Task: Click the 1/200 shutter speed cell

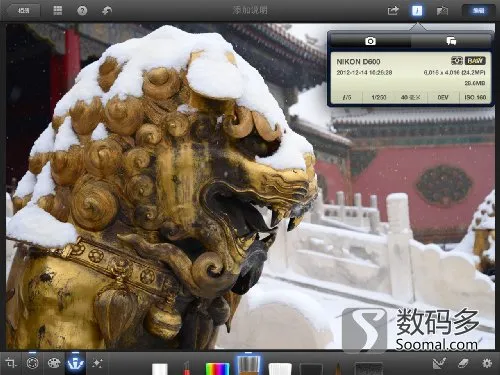Action: point(379,97)
